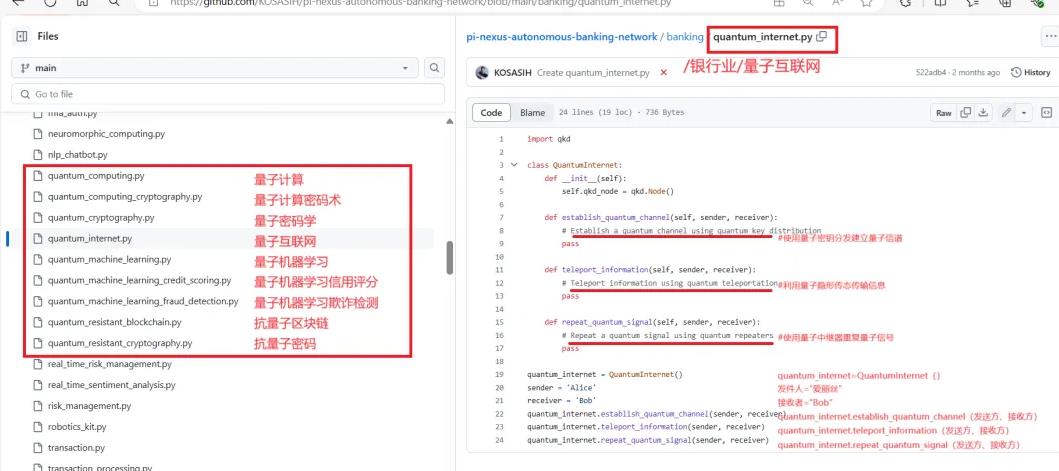The height and width of the screenshot is (471, 1059).
Task: Open real_time_sentiment_analysis.py in file tree
Action: [x=111, y=385]
